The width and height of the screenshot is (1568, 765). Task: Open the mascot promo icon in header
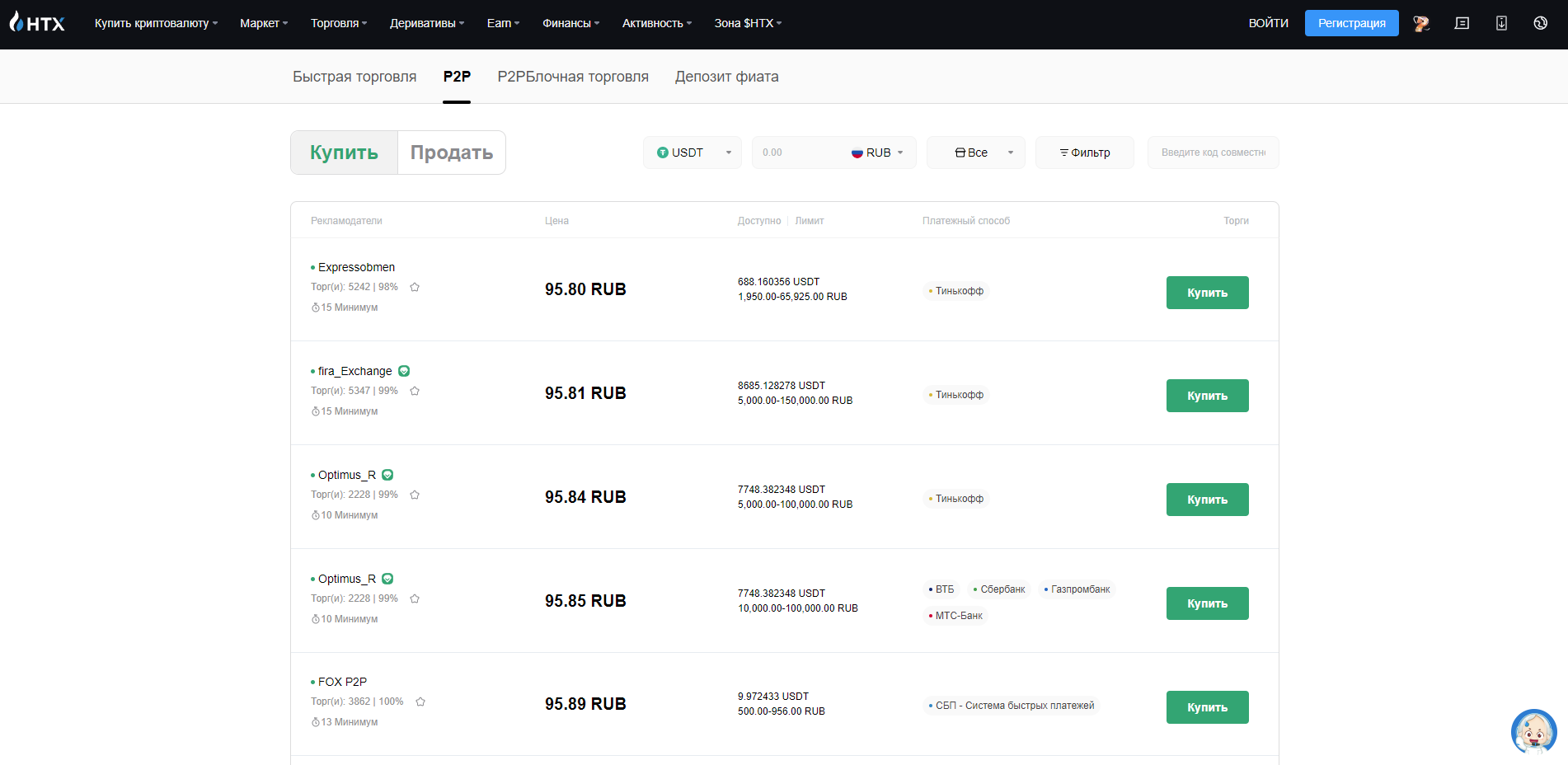tap(1421, 23)
